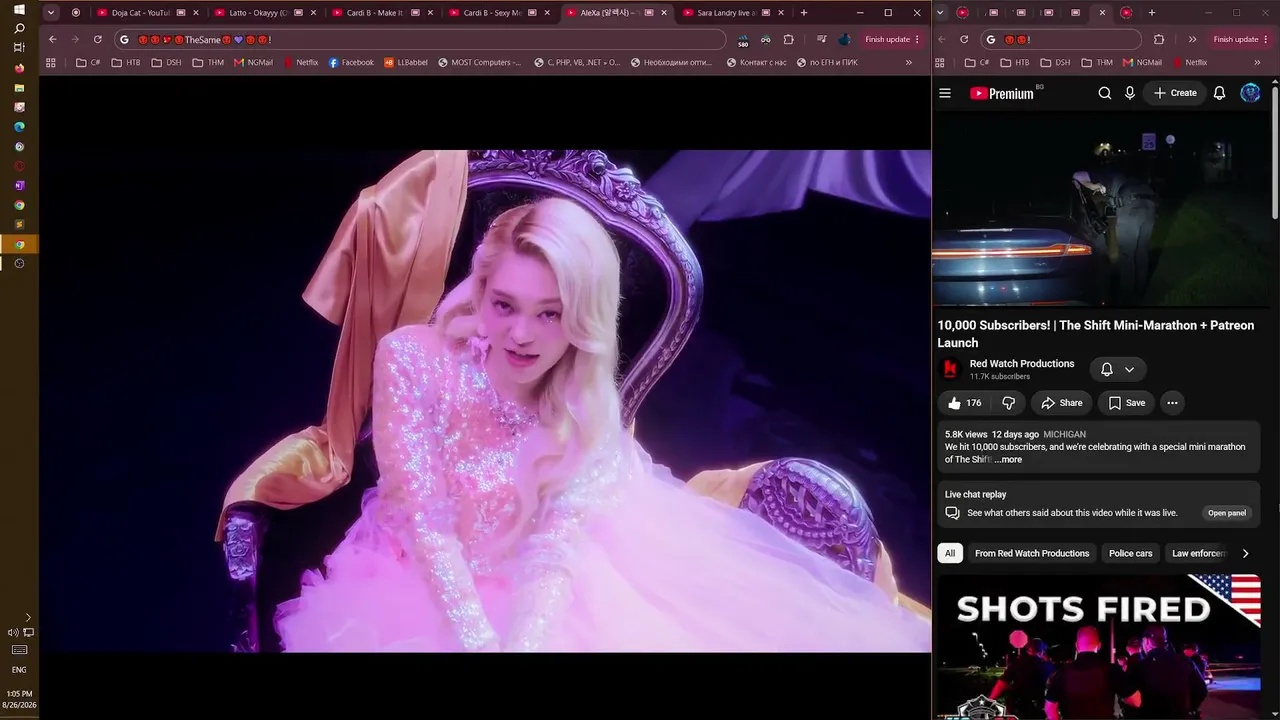Switch to Sara Landry live tab
This screenshot has height=720, width=1280.
[x=733, y=13]
